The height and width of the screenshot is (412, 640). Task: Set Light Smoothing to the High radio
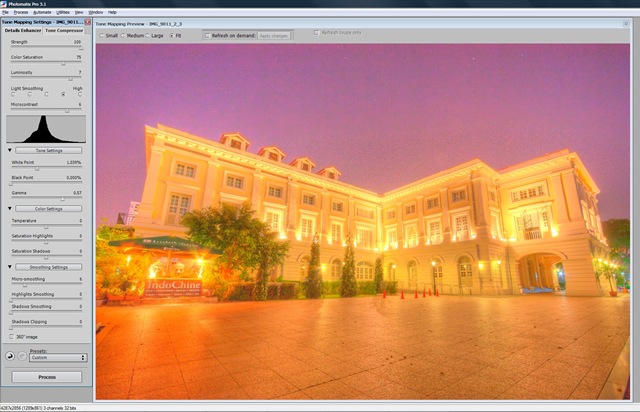pos(80,94)
